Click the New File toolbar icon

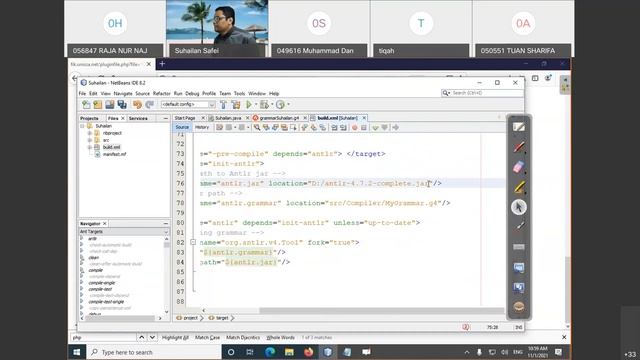tap(86, 104)
